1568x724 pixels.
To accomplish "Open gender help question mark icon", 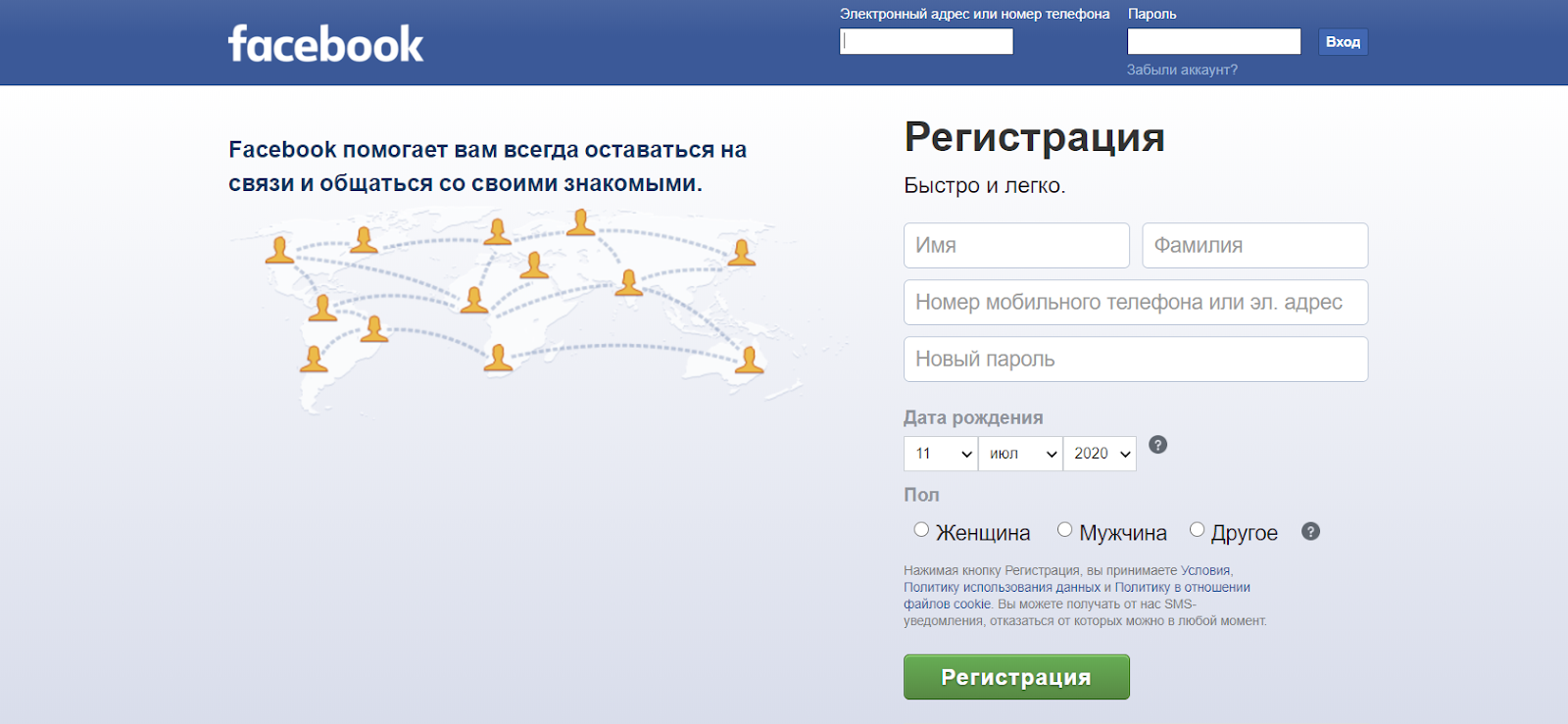I will coord(1310,531).
